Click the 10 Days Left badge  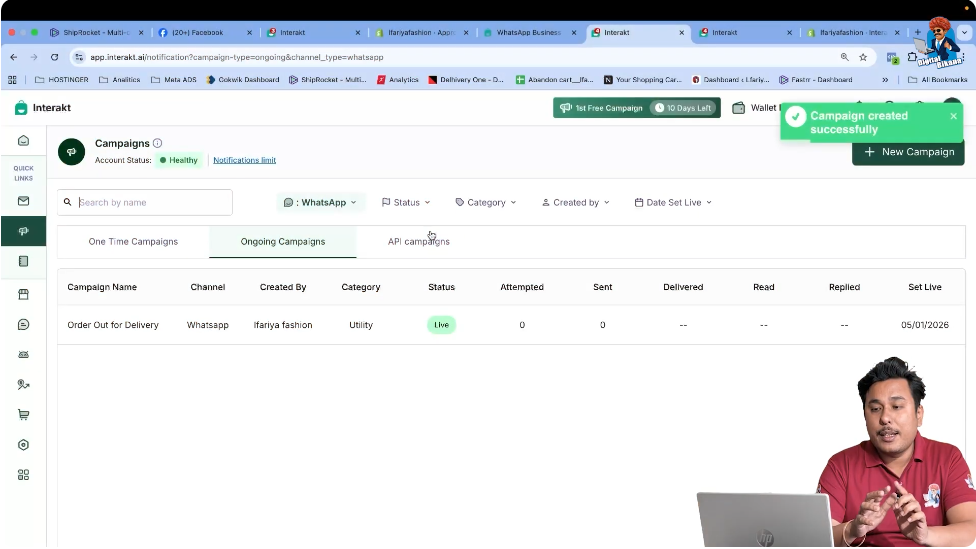click(683, 108)
